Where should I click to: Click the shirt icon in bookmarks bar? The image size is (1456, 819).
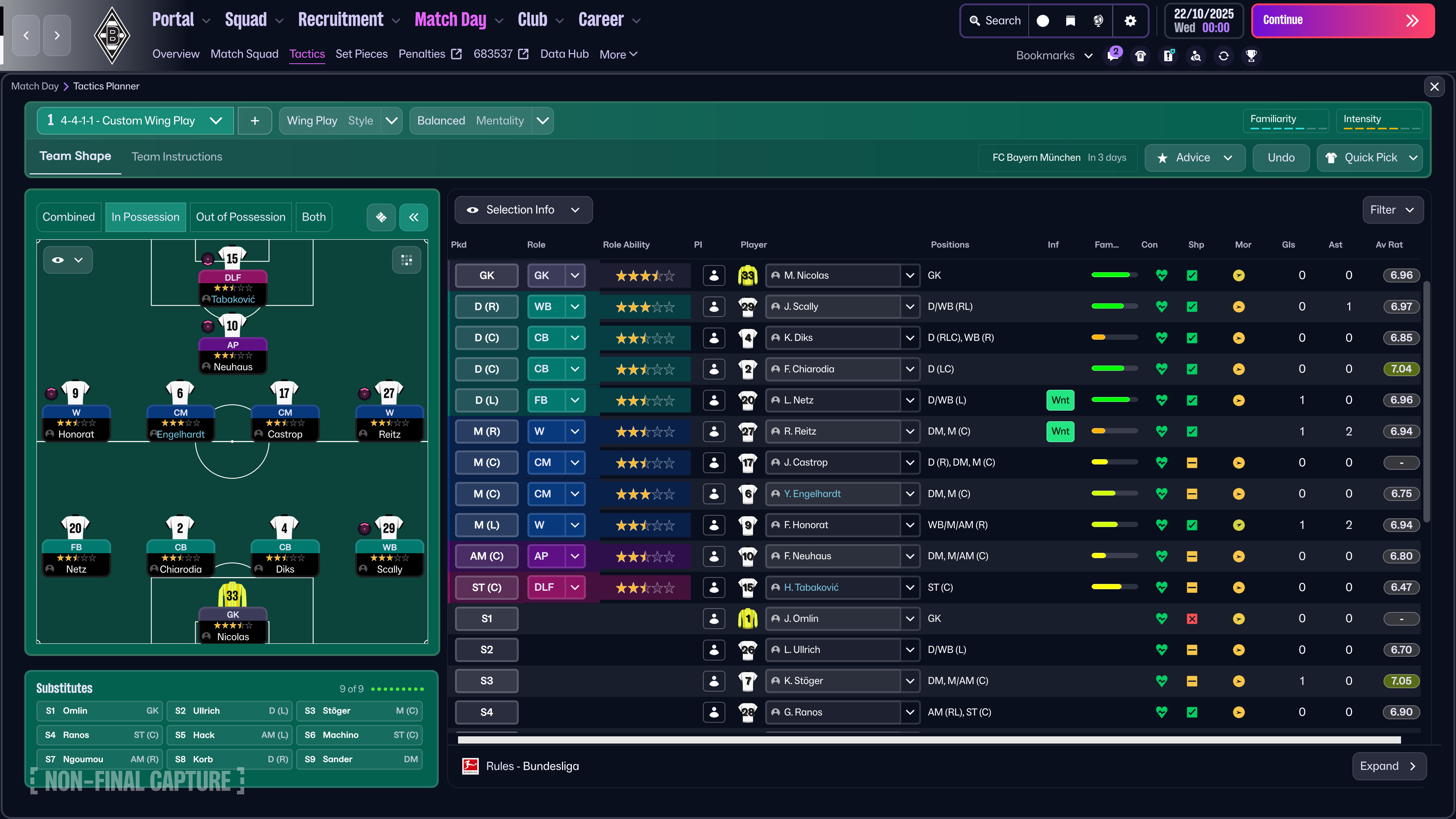click(1141, 55)
